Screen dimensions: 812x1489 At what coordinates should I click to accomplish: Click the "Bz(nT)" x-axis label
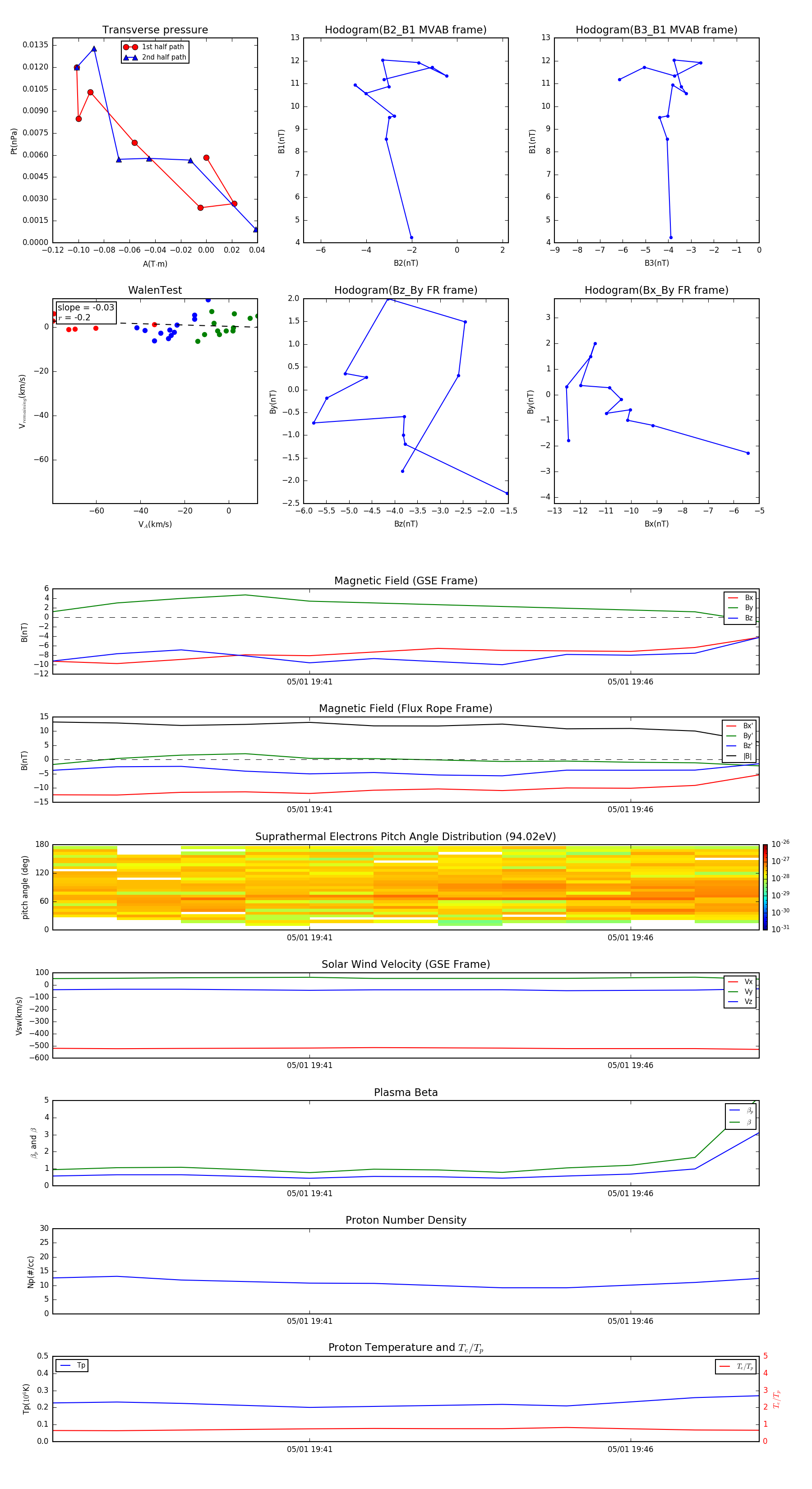click(x=406, y=524)
